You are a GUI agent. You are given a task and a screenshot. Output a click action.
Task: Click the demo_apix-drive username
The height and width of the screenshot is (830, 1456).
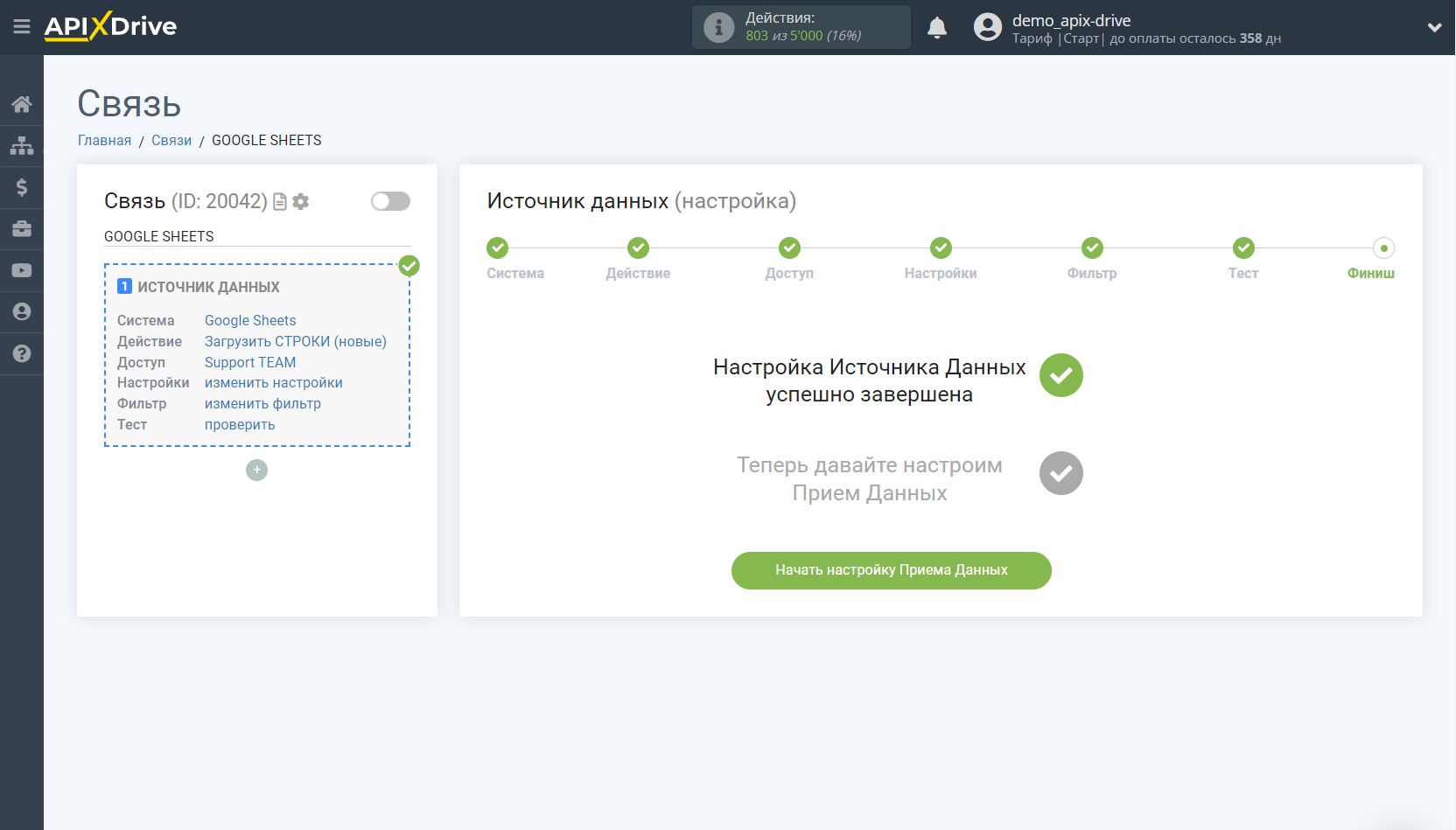coord(1071,20)
